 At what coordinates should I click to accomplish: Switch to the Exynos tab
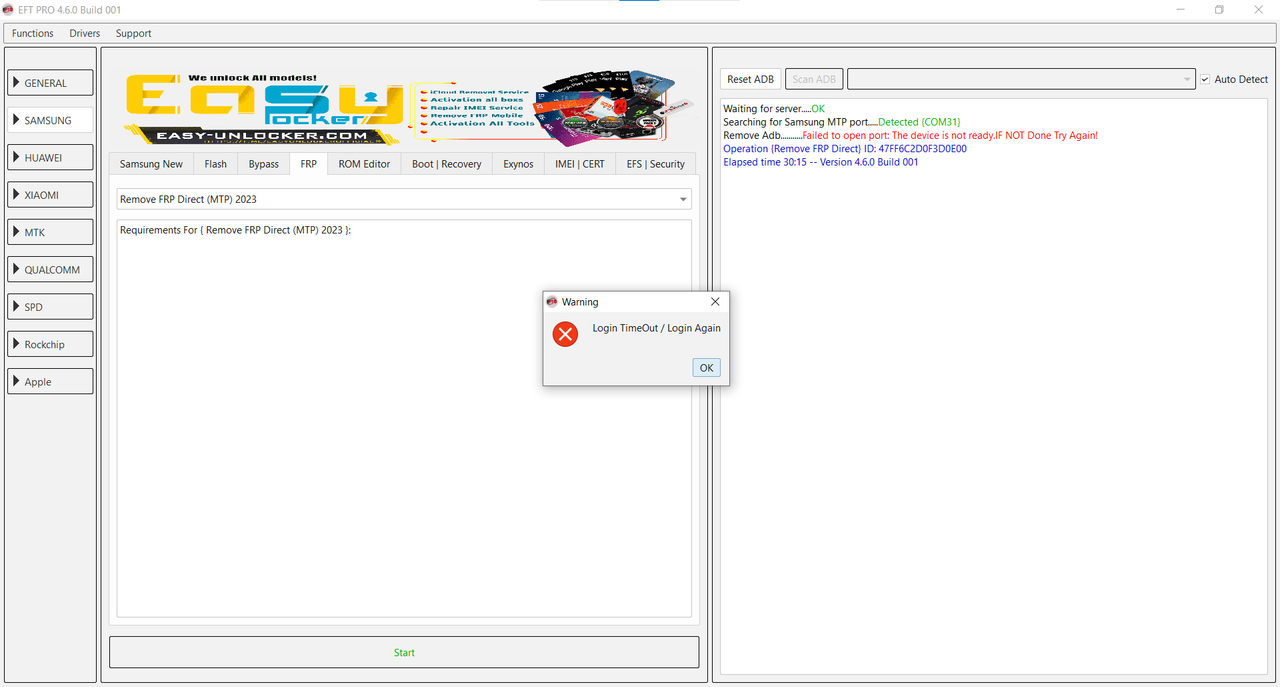[x=518, y=164]
